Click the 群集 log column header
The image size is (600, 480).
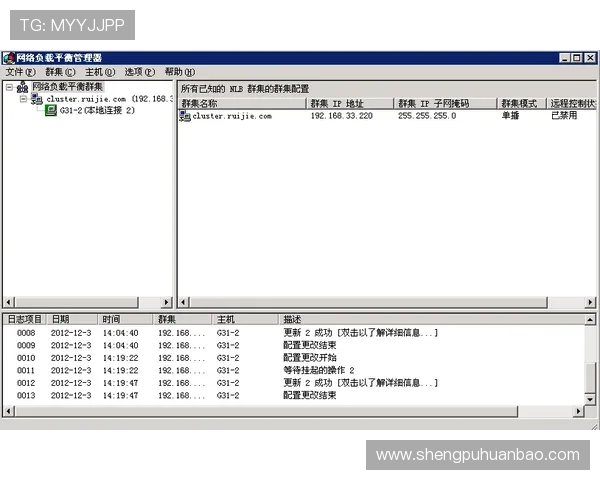182,319
